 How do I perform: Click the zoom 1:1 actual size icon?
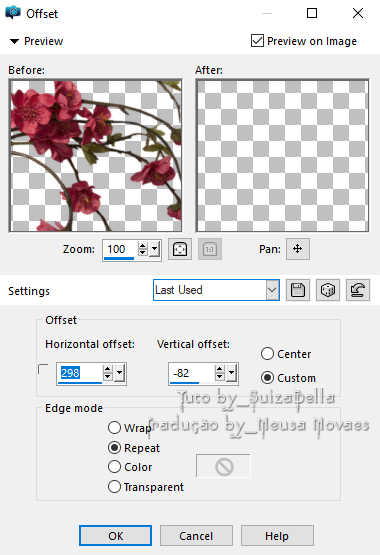point(210,249)
